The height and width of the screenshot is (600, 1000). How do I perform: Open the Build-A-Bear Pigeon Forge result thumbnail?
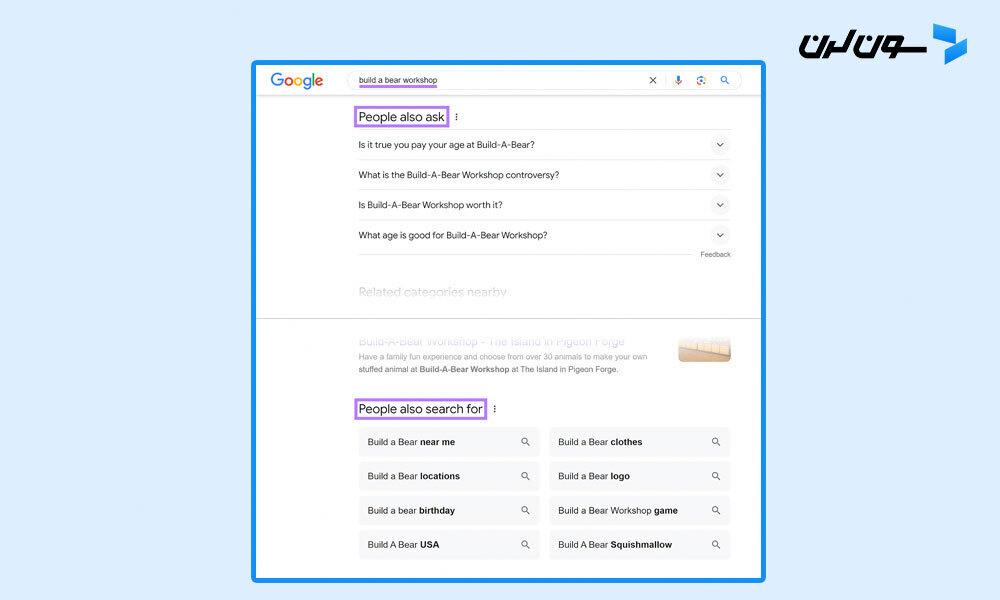click(x=704, y=349)
